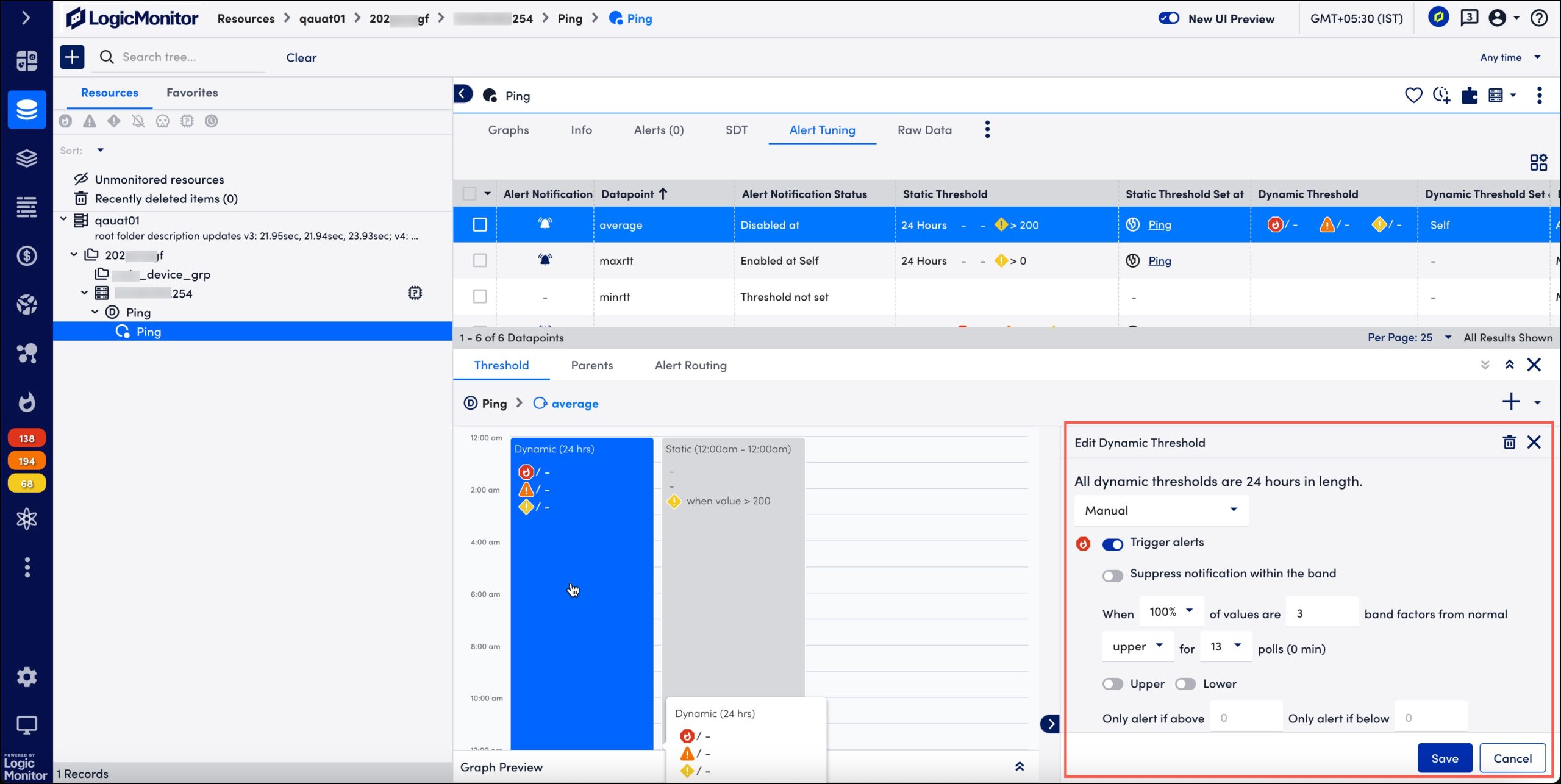This screenshot has height=784, width=1561.
Task: Check the maxrtt datapoint row checkbox
Action: click(x=480, y=261)
